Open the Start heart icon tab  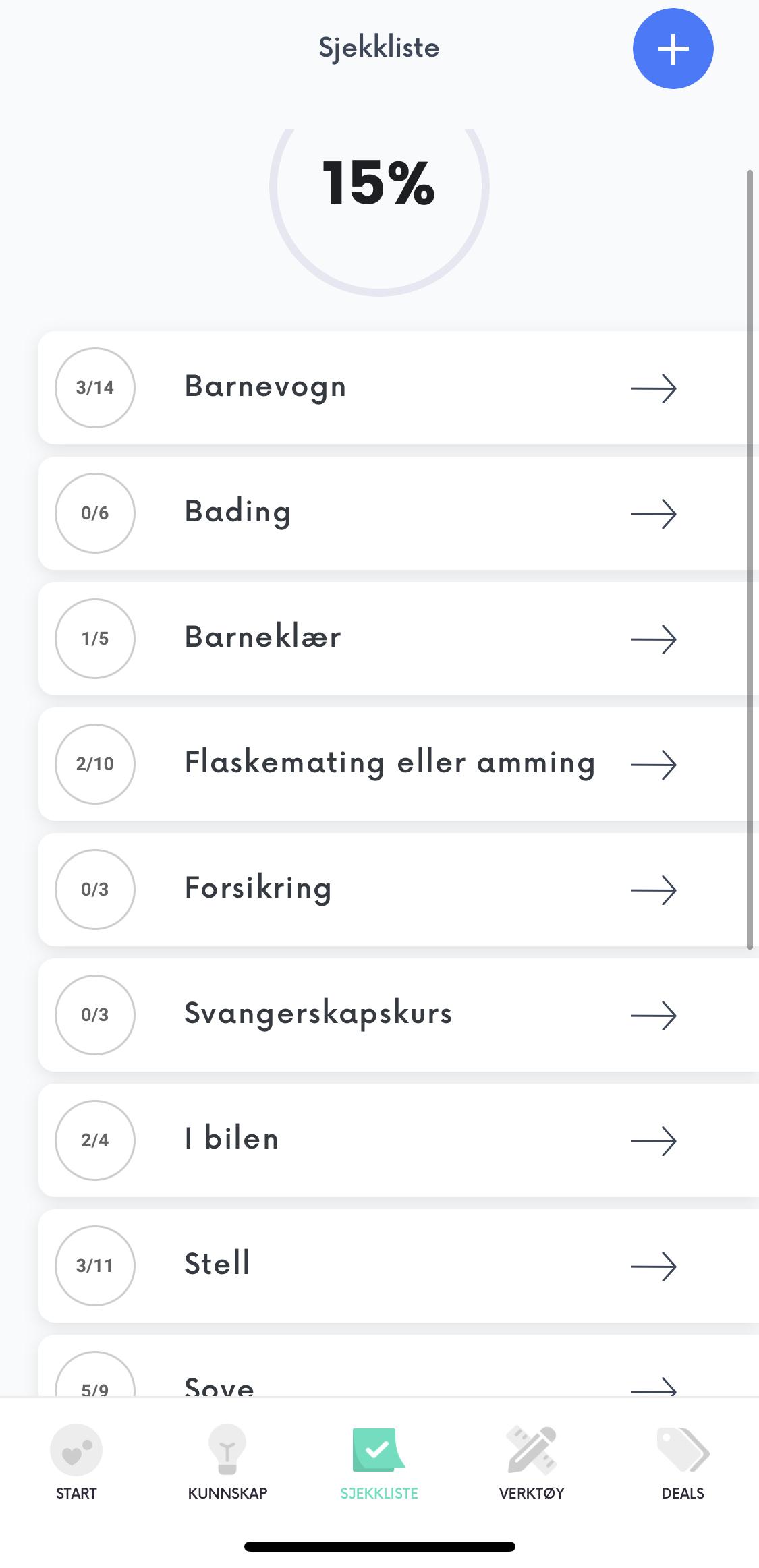(76, 1449)
